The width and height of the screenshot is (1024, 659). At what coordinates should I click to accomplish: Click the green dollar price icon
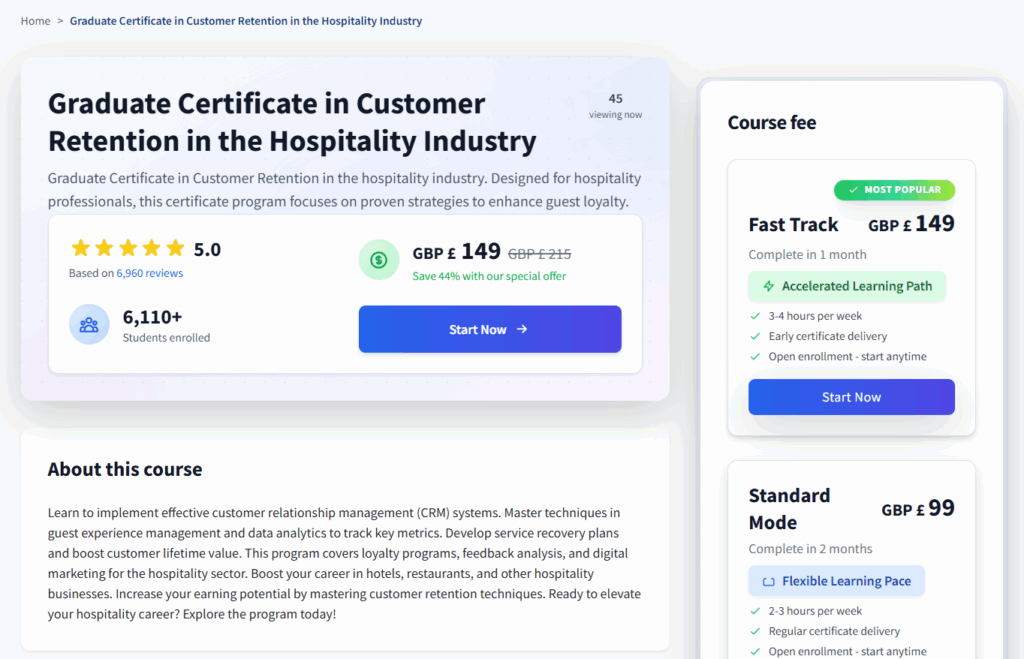(x=379, y=260)
